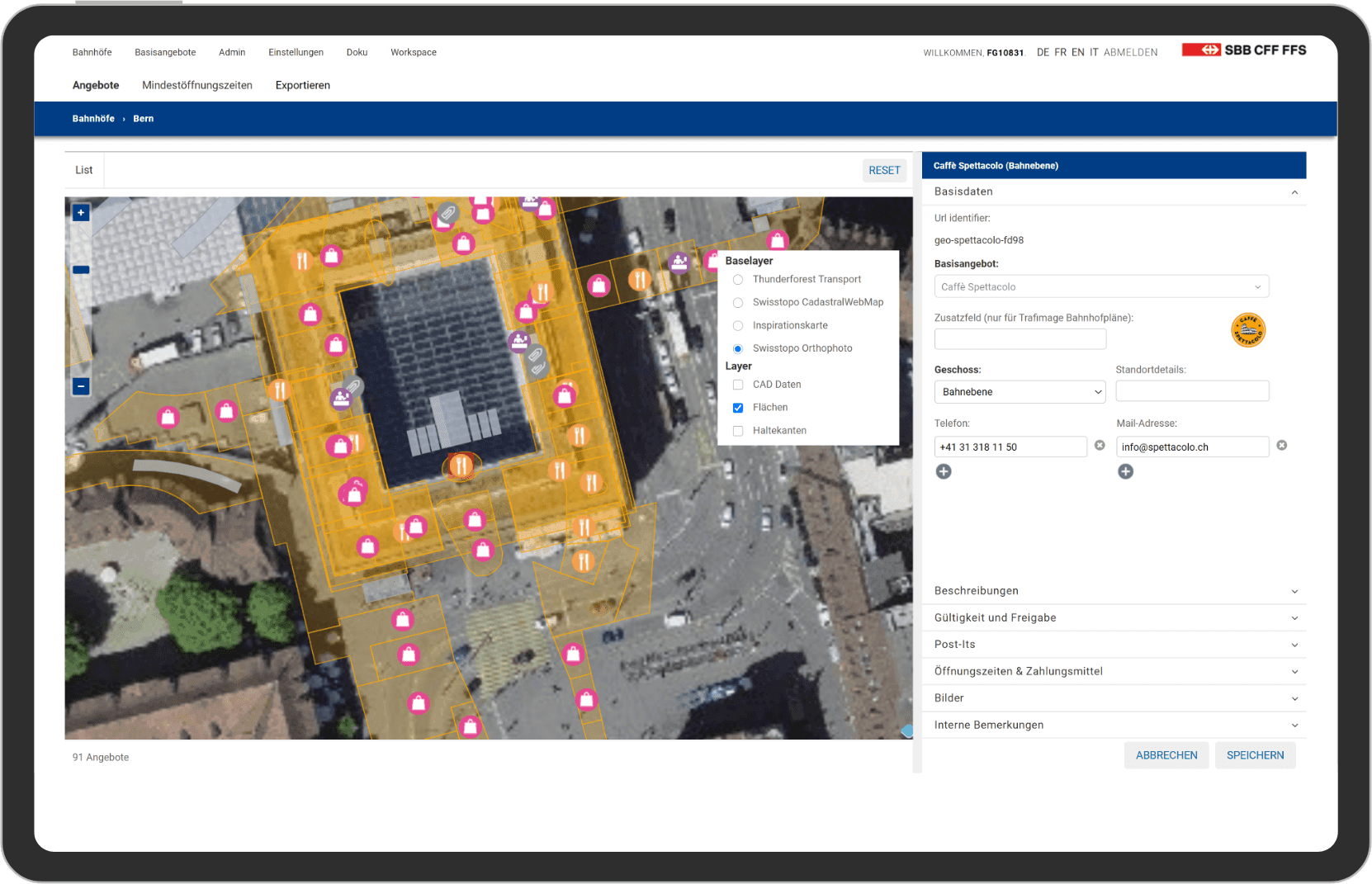
Task: Remove the mail address with the X icon
Action: [x=1281, y=446]
